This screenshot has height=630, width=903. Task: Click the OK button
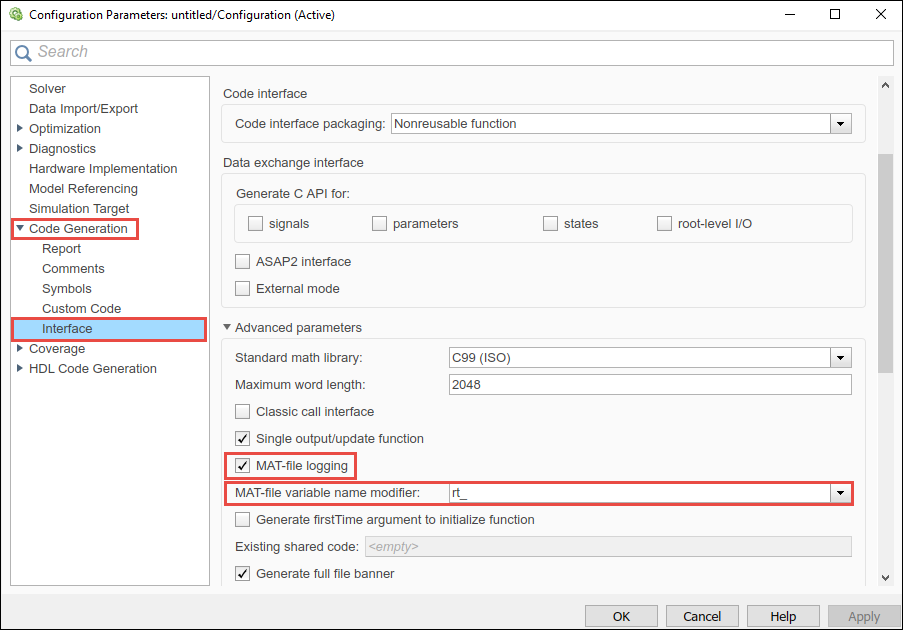point(621,616)
